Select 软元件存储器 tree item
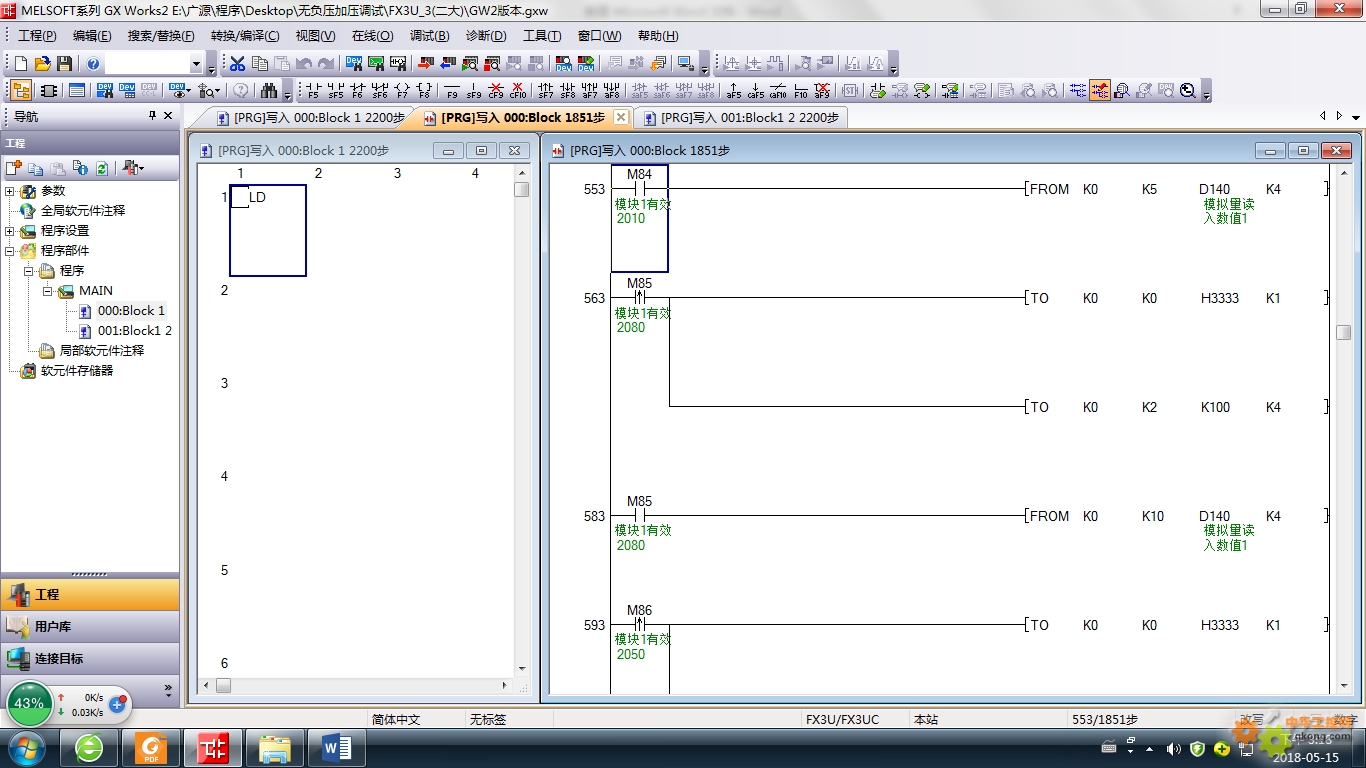This screenshot has width=1366, height=768. (77, 371)
